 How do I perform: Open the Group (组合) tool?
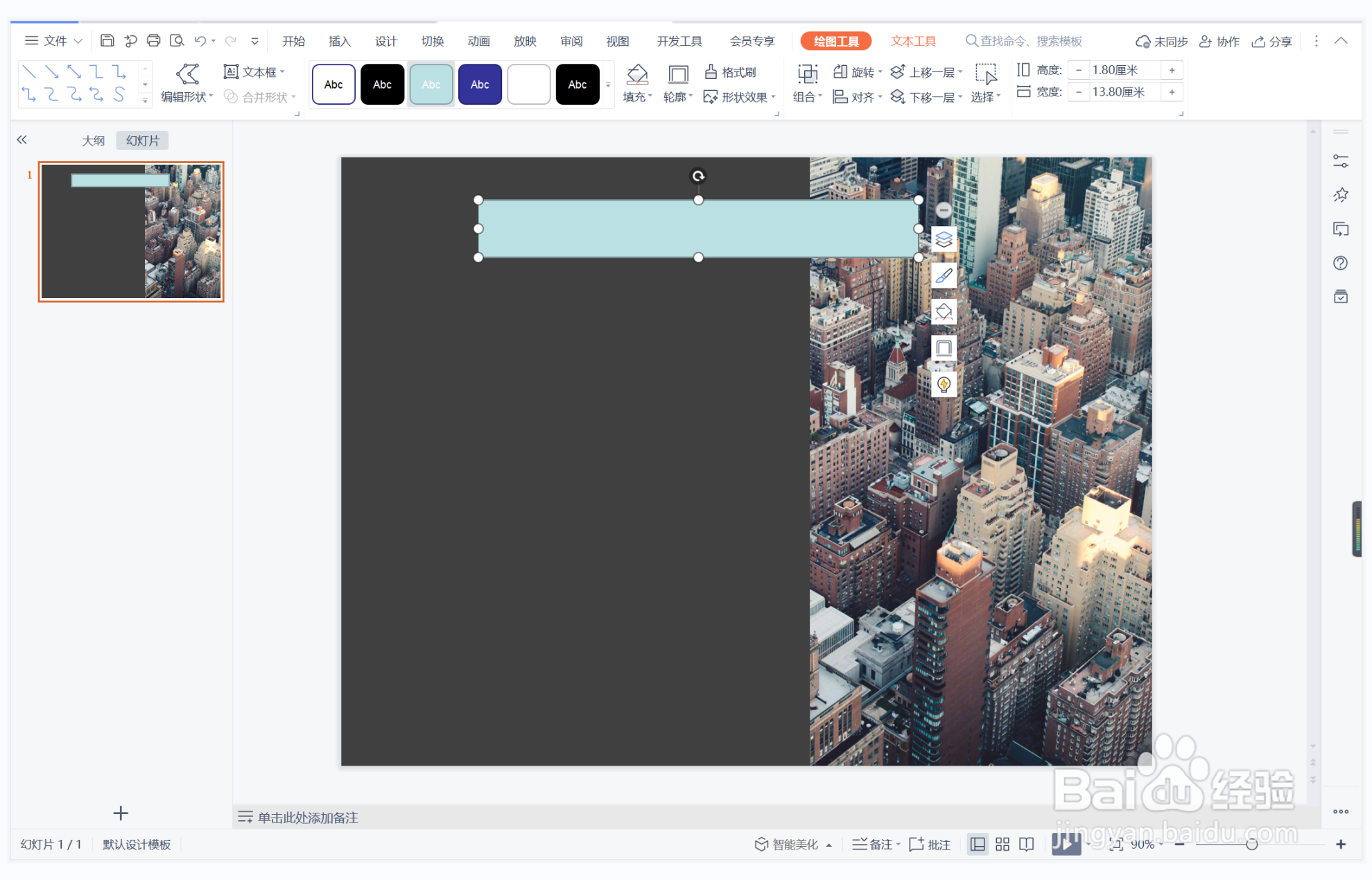coord(807,84)
